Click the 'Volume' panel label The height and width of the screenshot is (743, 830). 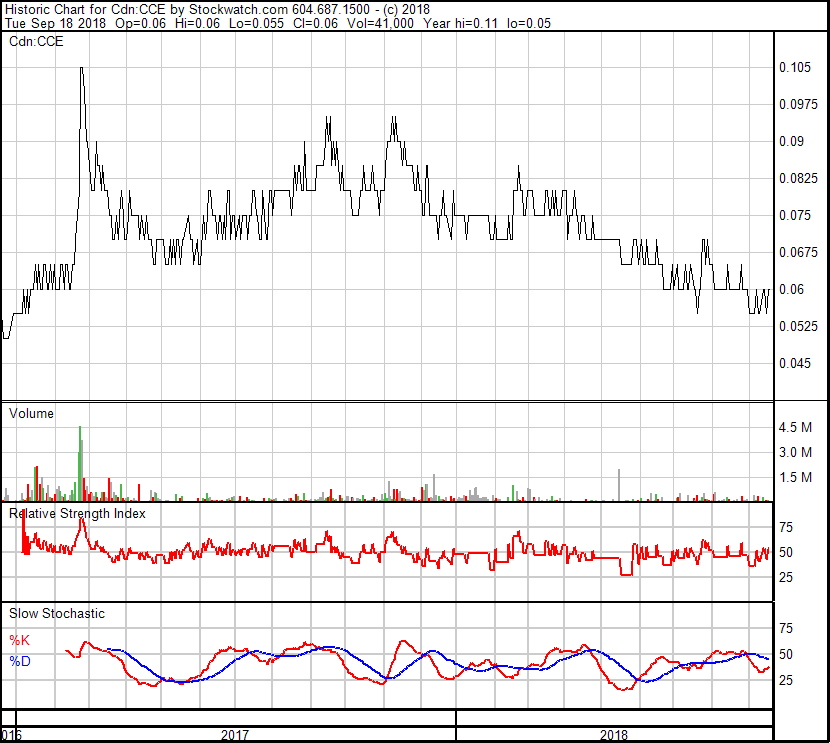[x=31, y=413]
